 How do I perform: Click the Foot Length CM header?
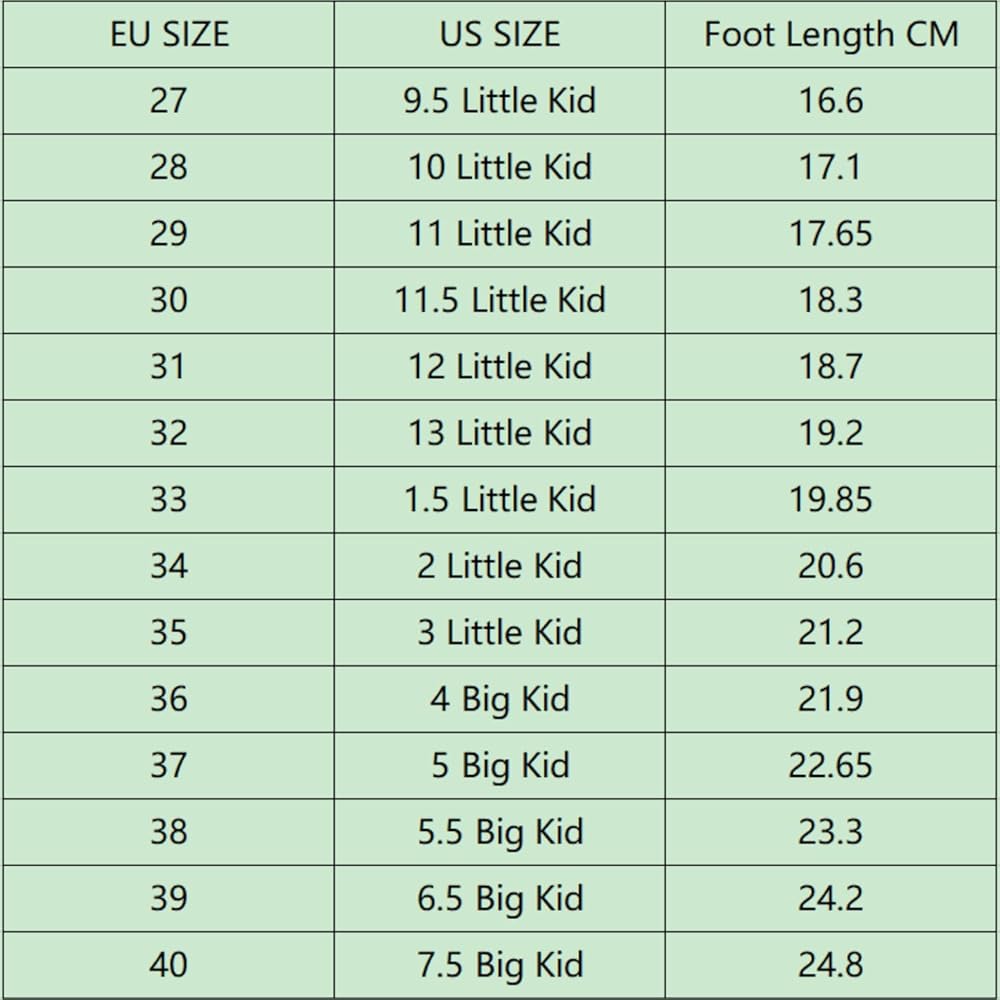(830, 34)
